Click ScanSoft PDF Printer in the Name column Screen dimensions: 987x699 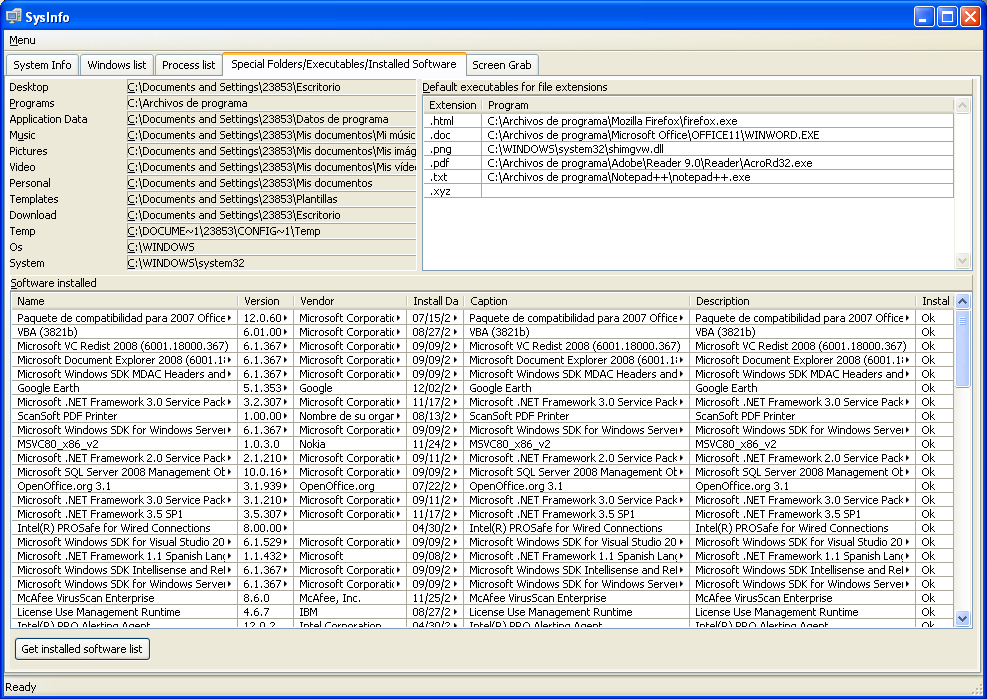coord(124,416)
